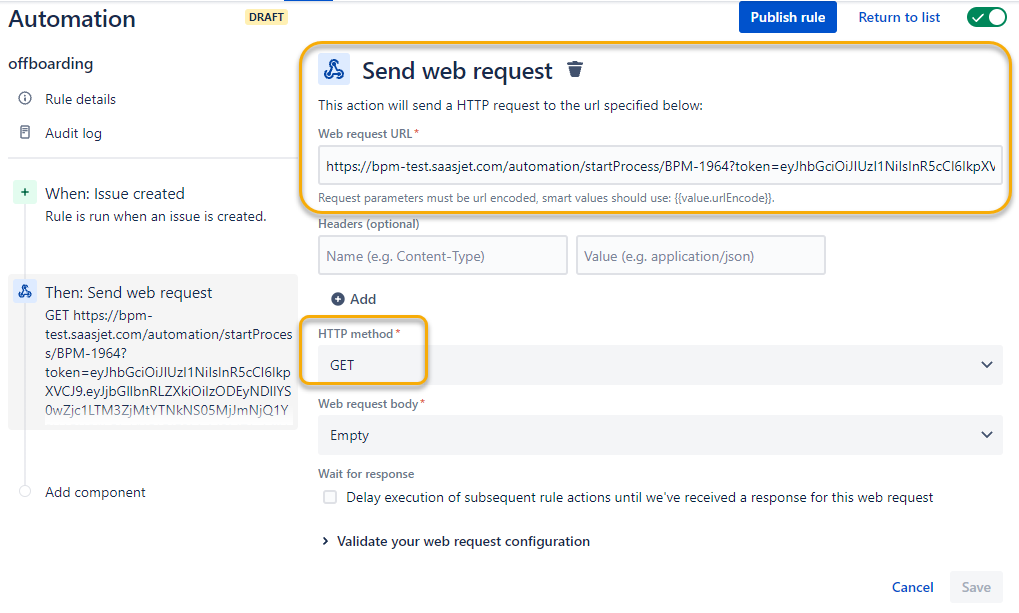1019x613 pixels.
Task: Click the Add component circle marker
Action: tap(25, 491)
